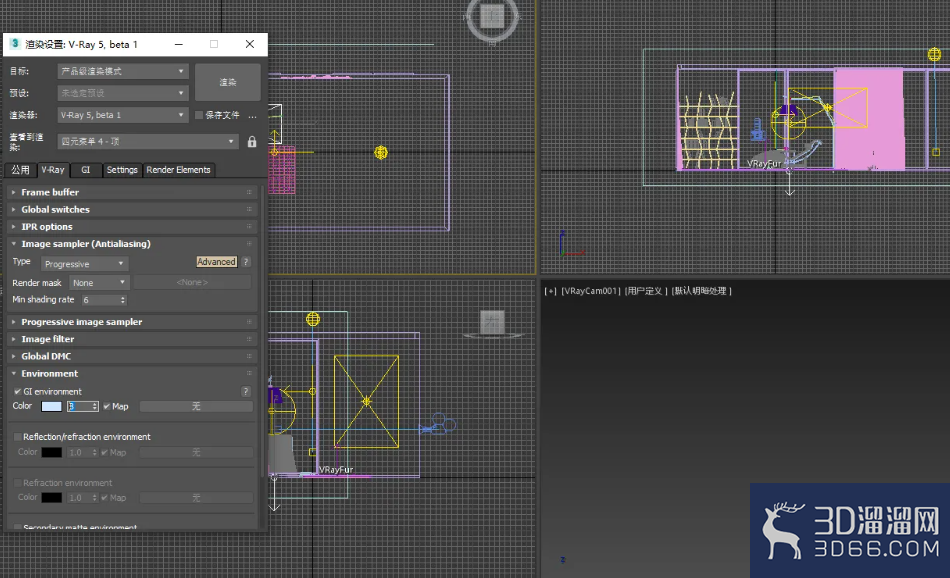
Task: Uncheck the GI environment checkbox
Action: (x=18, y=391)
